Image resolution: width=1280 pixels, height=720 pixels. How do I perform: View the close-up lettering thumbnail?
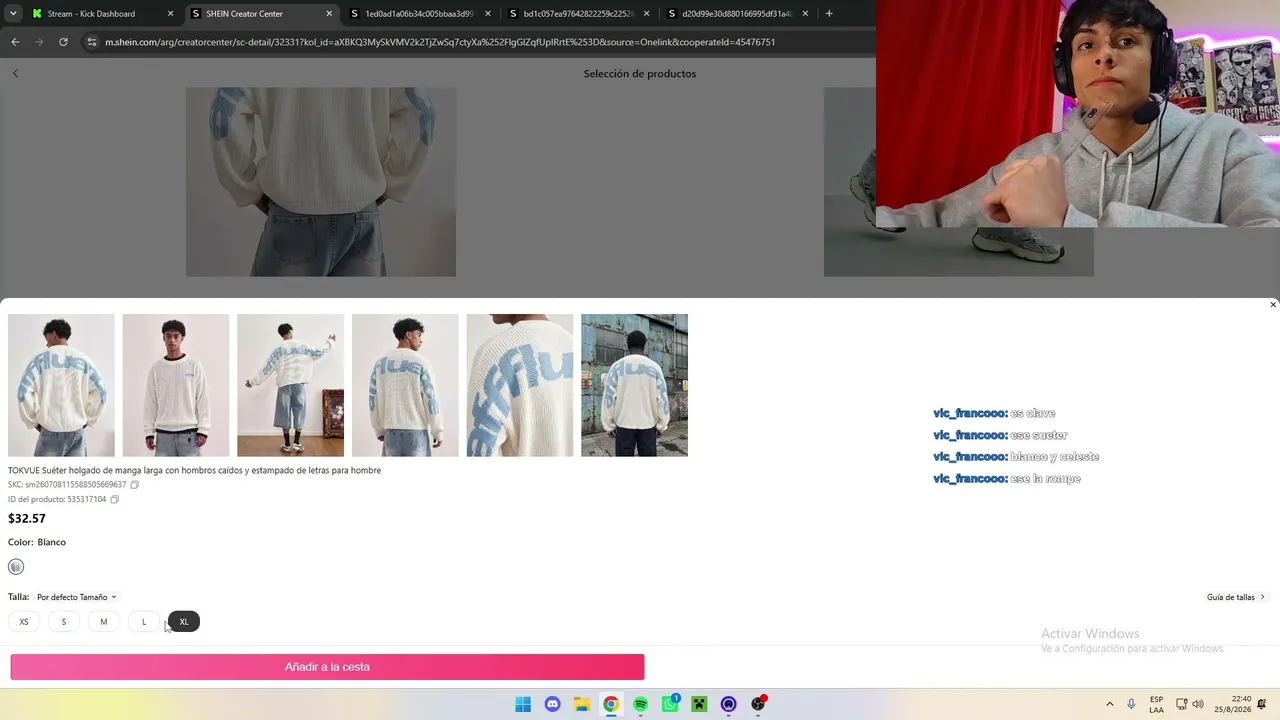[520, 385]
